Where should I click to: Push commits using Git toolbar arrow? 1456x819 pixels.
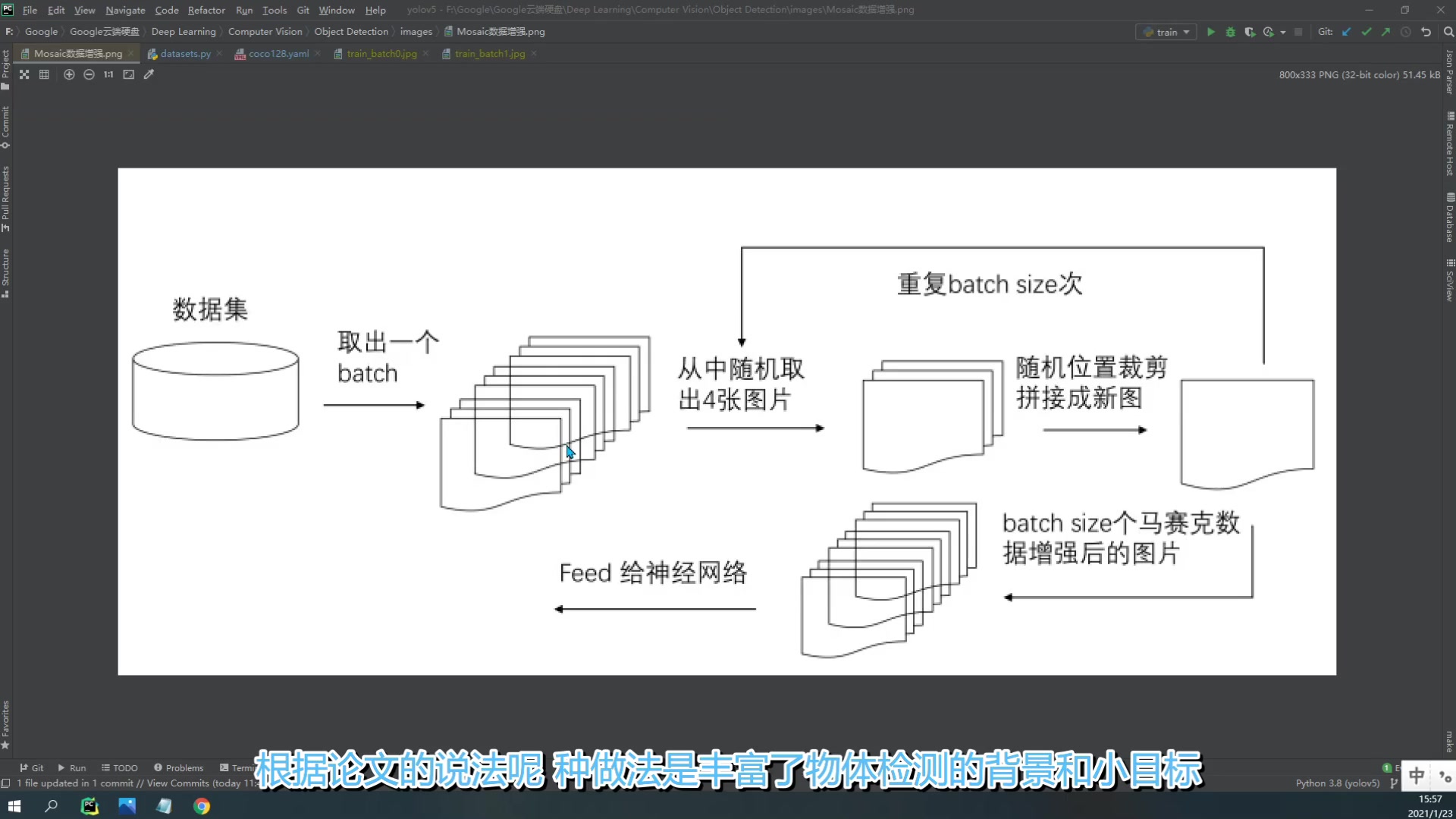click(1385, 32)
